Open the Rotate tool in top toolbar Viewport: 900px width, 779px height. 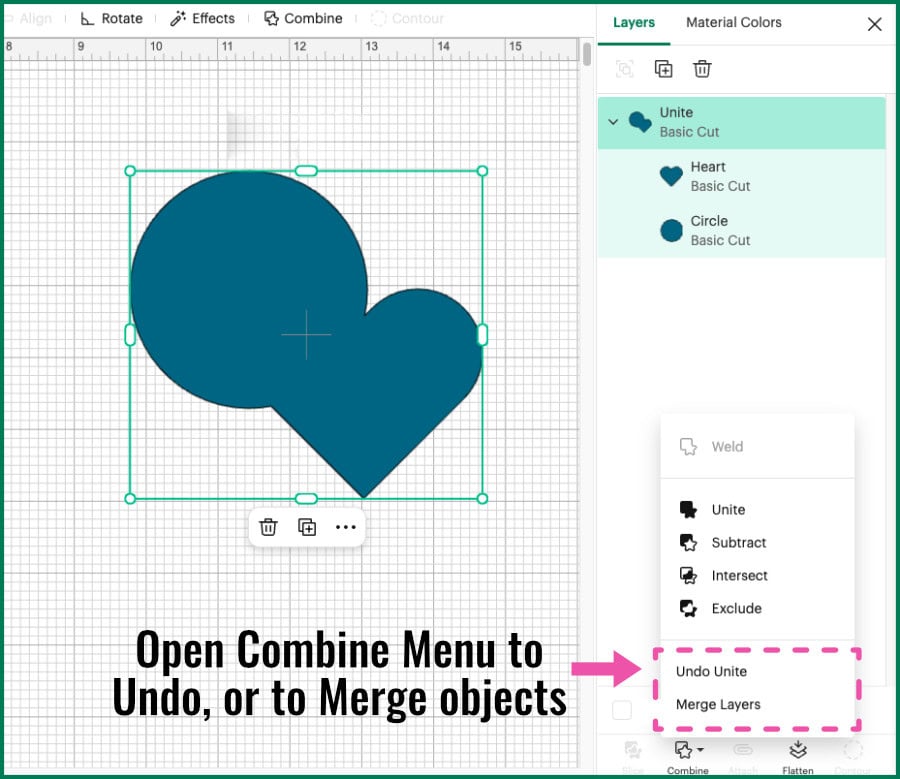[x=111, y=18]
